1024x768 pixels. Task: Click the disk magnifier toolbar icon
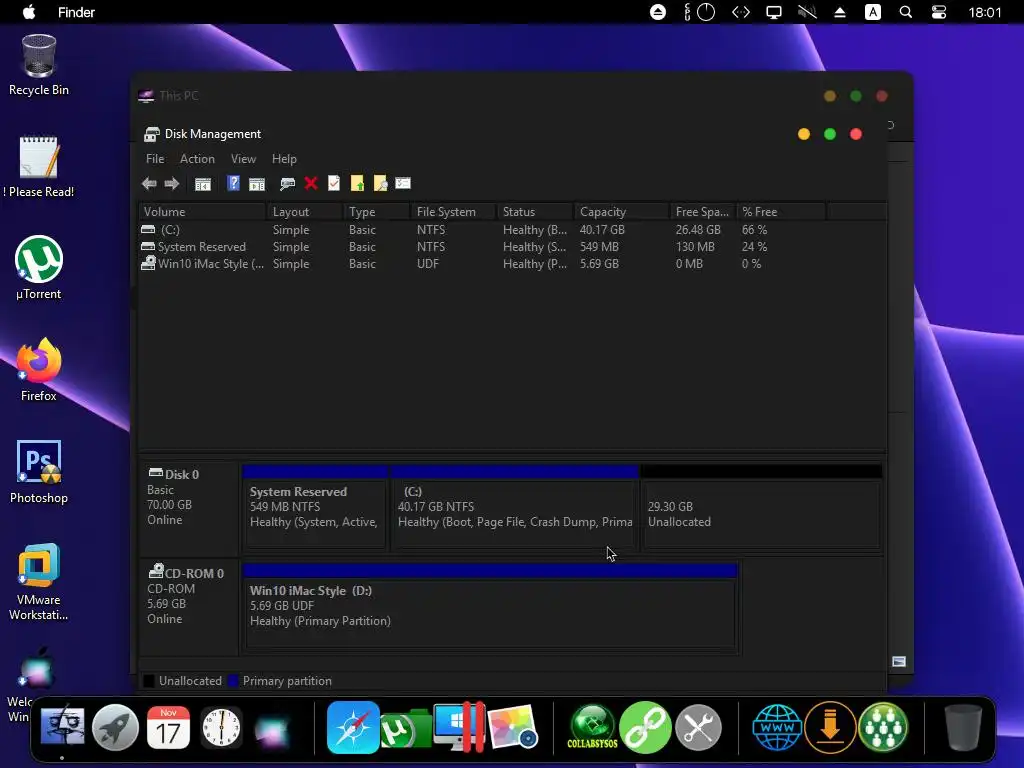pyautogui.click(x=287, y=184)
